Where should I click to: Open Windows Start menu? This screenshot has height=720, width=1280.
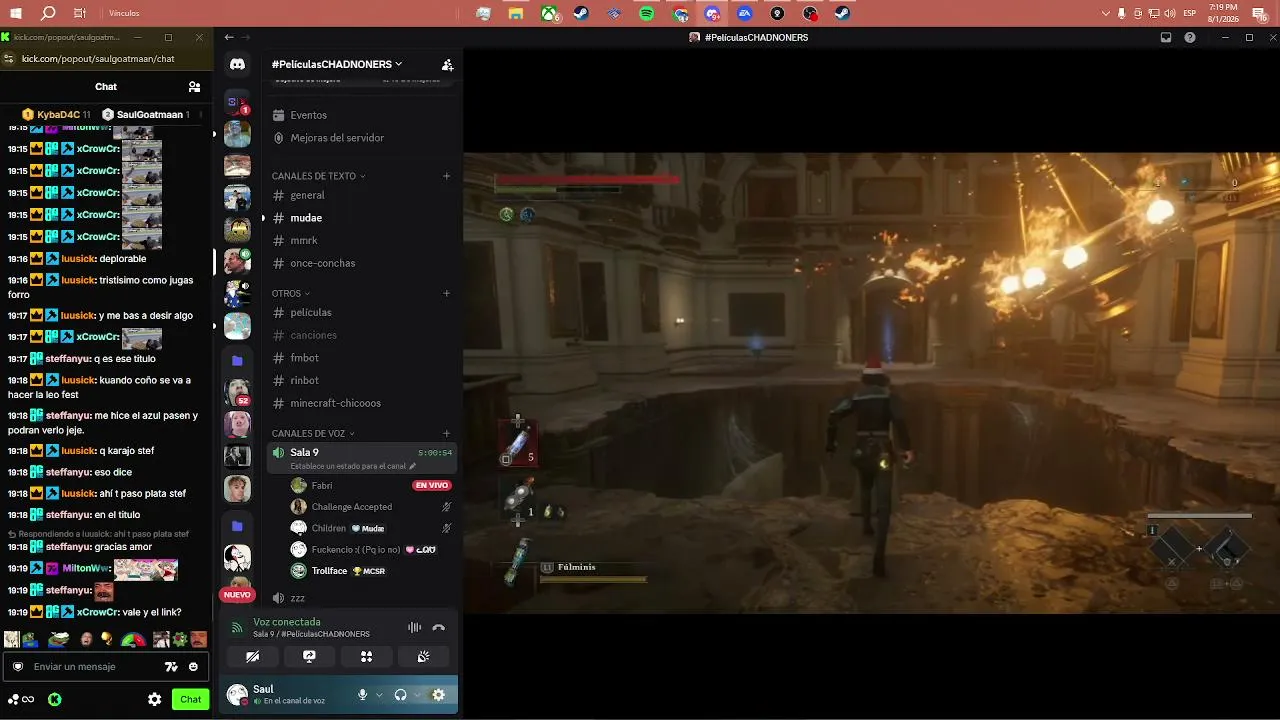(x=16, y=13)
